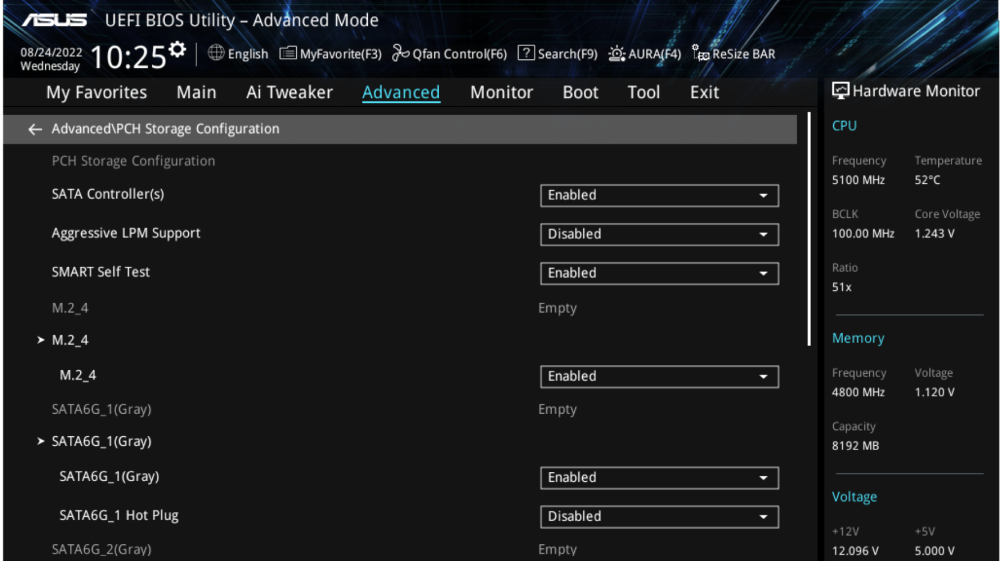Image resolution: width=1000 pixels, height=561 pixels.
Task: Open the AURA(F4) lighting icon
Action: pos(616,54)
